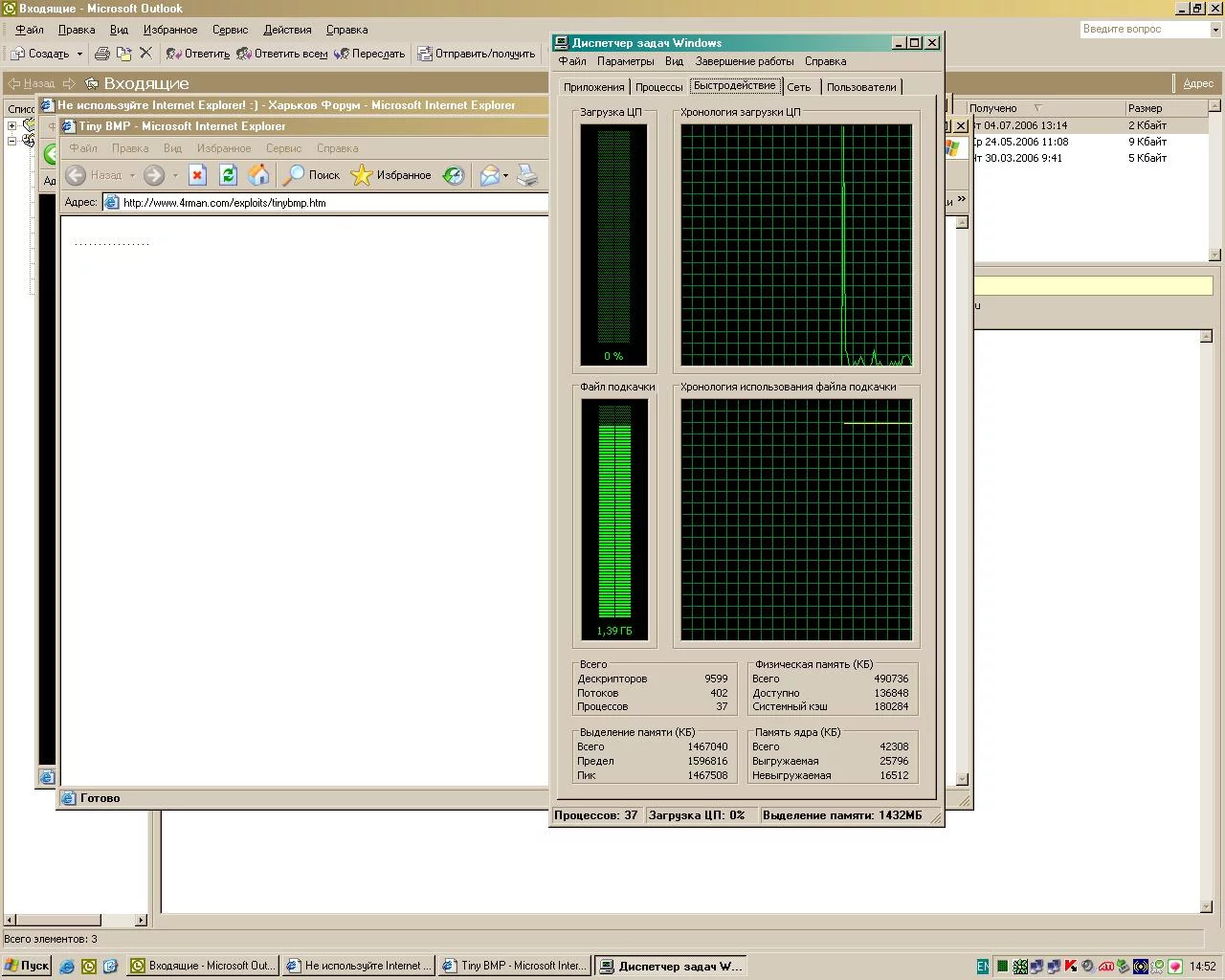The image size is (1225, 980).
Task: Click Ответить всем (Reply all) in Outlook
Action: pos(282,54)
